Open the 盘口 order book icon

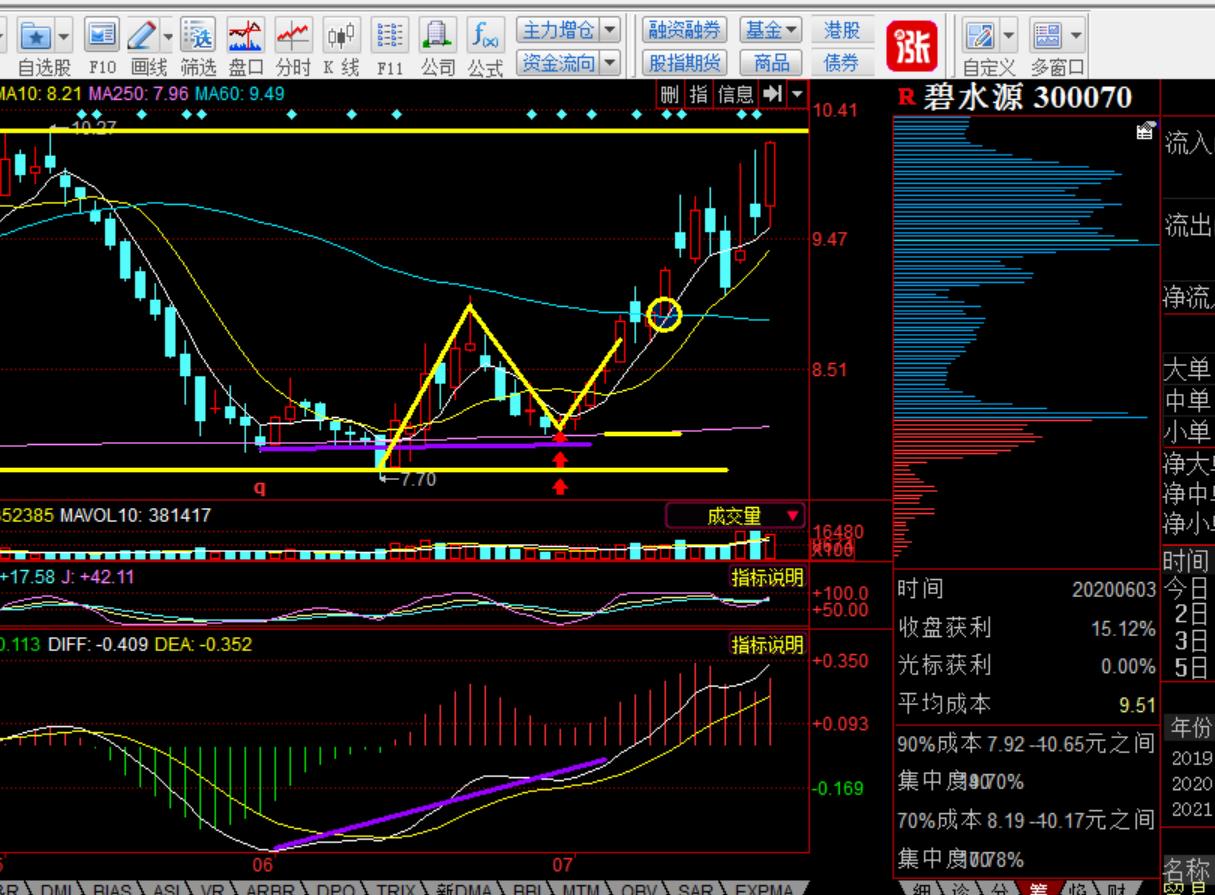click(246, 37)
